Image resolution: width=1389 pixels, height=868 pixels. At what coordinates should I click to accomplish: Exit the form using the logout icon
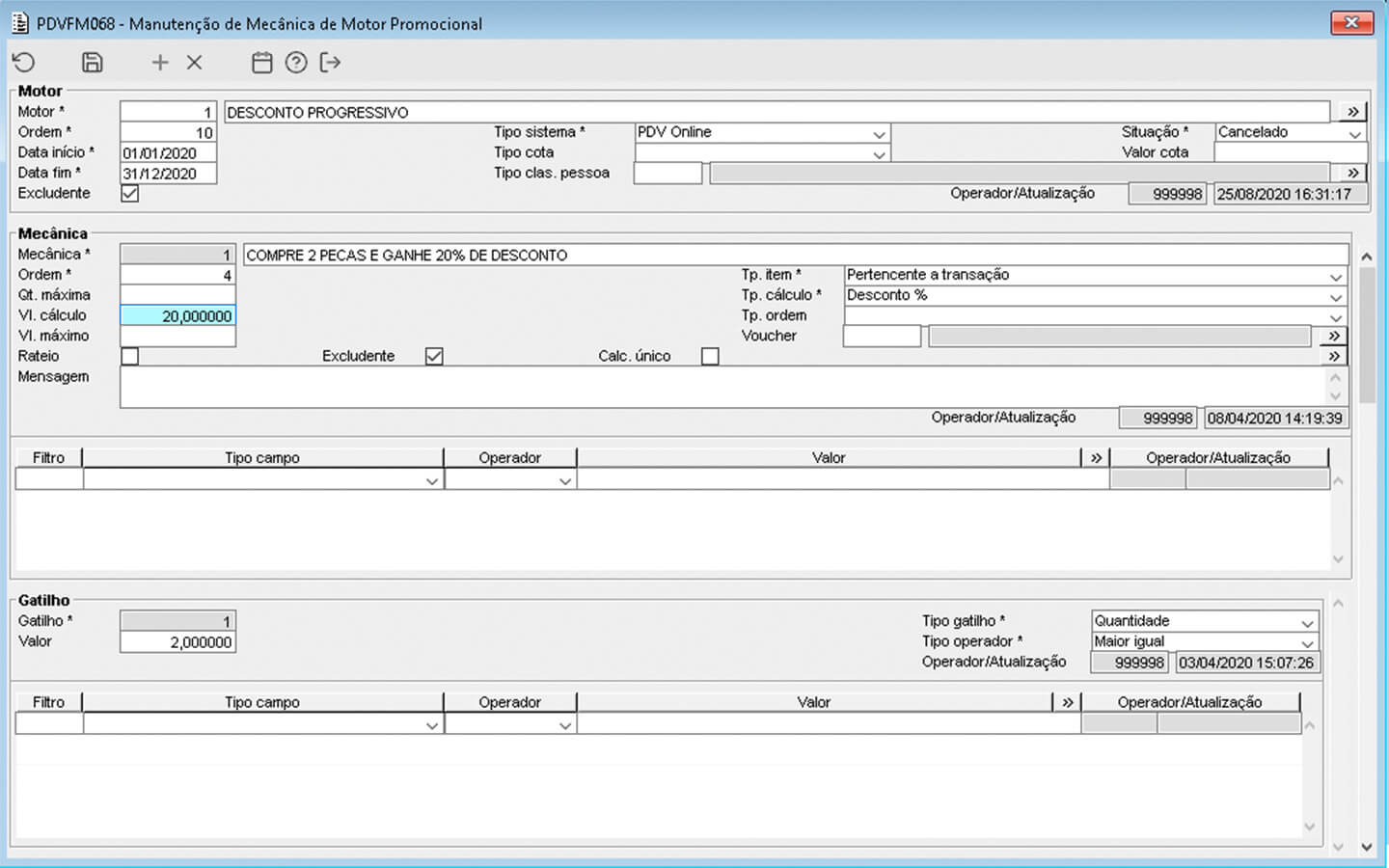330,63
